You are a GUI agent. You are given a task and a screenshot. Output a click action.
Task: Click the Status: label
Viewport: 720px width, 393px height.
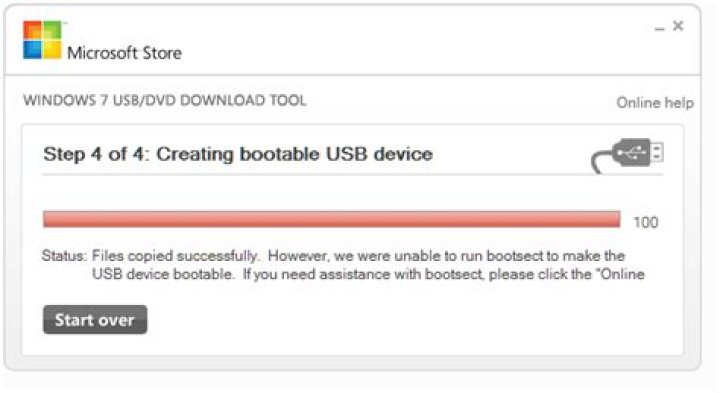coord(64,256)
